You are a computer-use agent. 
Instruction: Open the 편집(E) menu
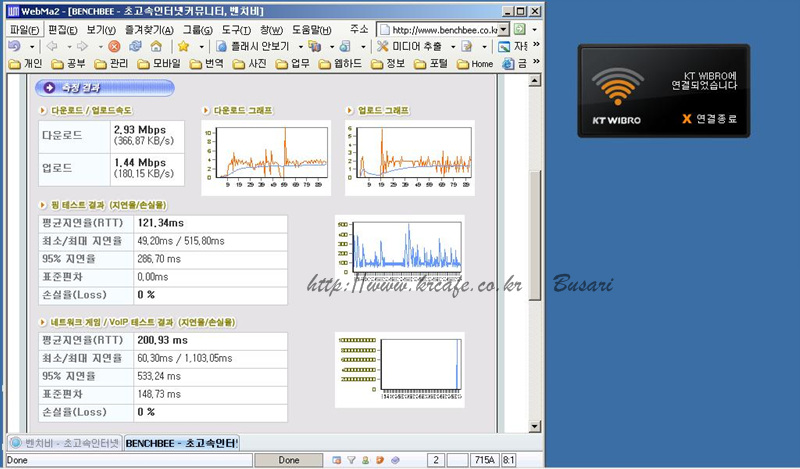pyautogui.click(x=63, y=30)
